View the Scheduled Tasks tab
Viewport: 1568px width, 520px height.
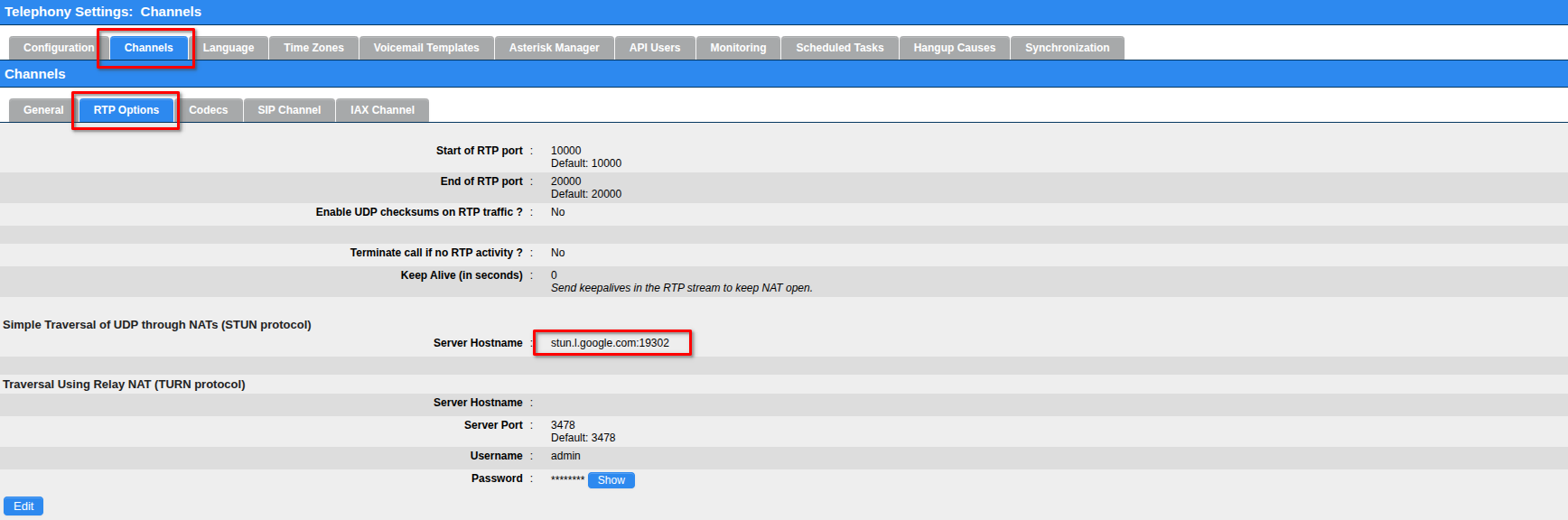click(x=839, y=48)
